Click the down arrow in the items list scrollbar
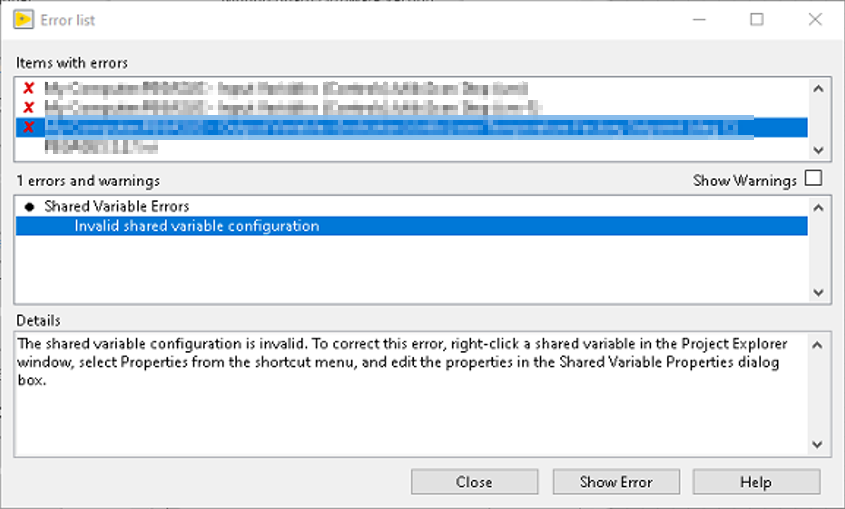This screenshot has height=509, width=845. pos(818,150)
